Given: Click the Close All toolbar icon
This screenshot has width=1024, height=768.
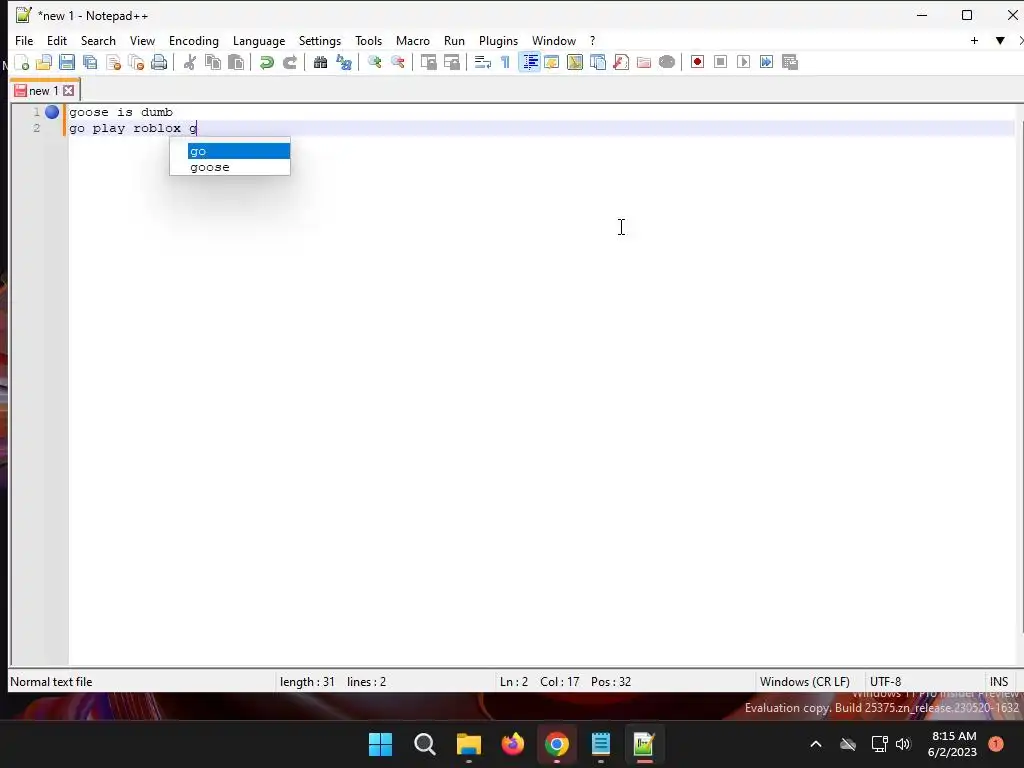Looking at the screenshot, I should pyautogui.click(x=136, y=62).
